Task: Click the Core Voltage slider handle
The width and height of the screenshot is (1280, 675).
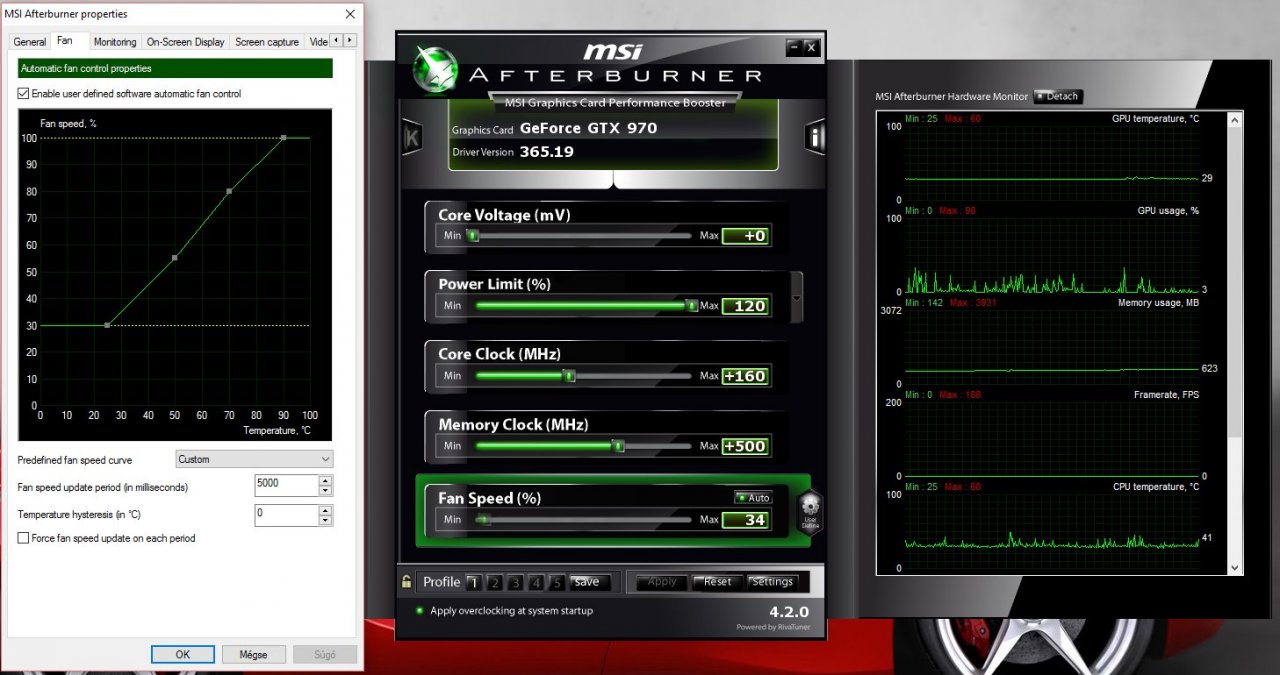Action: click(x=474, y=236)
